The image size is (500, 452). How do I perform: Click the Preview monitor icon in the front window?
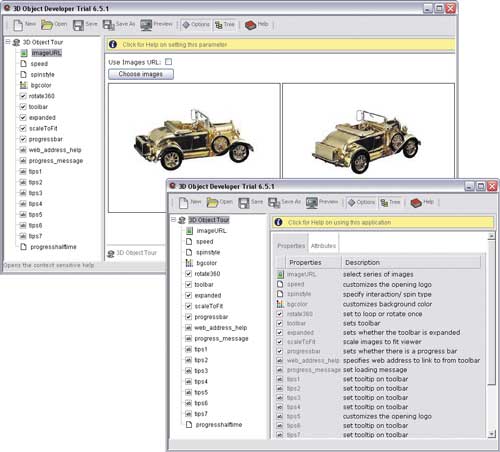312,203
